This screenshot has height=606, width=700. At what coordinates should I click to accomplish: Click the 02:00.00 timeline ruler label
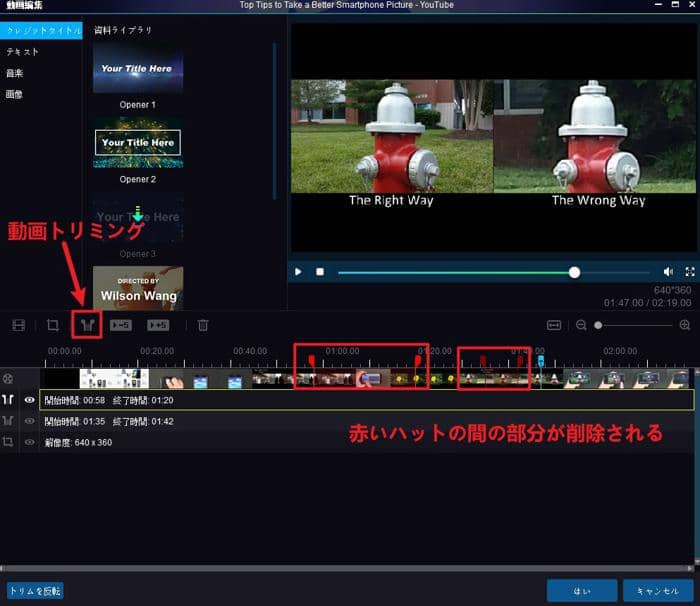tap(620, 351)
